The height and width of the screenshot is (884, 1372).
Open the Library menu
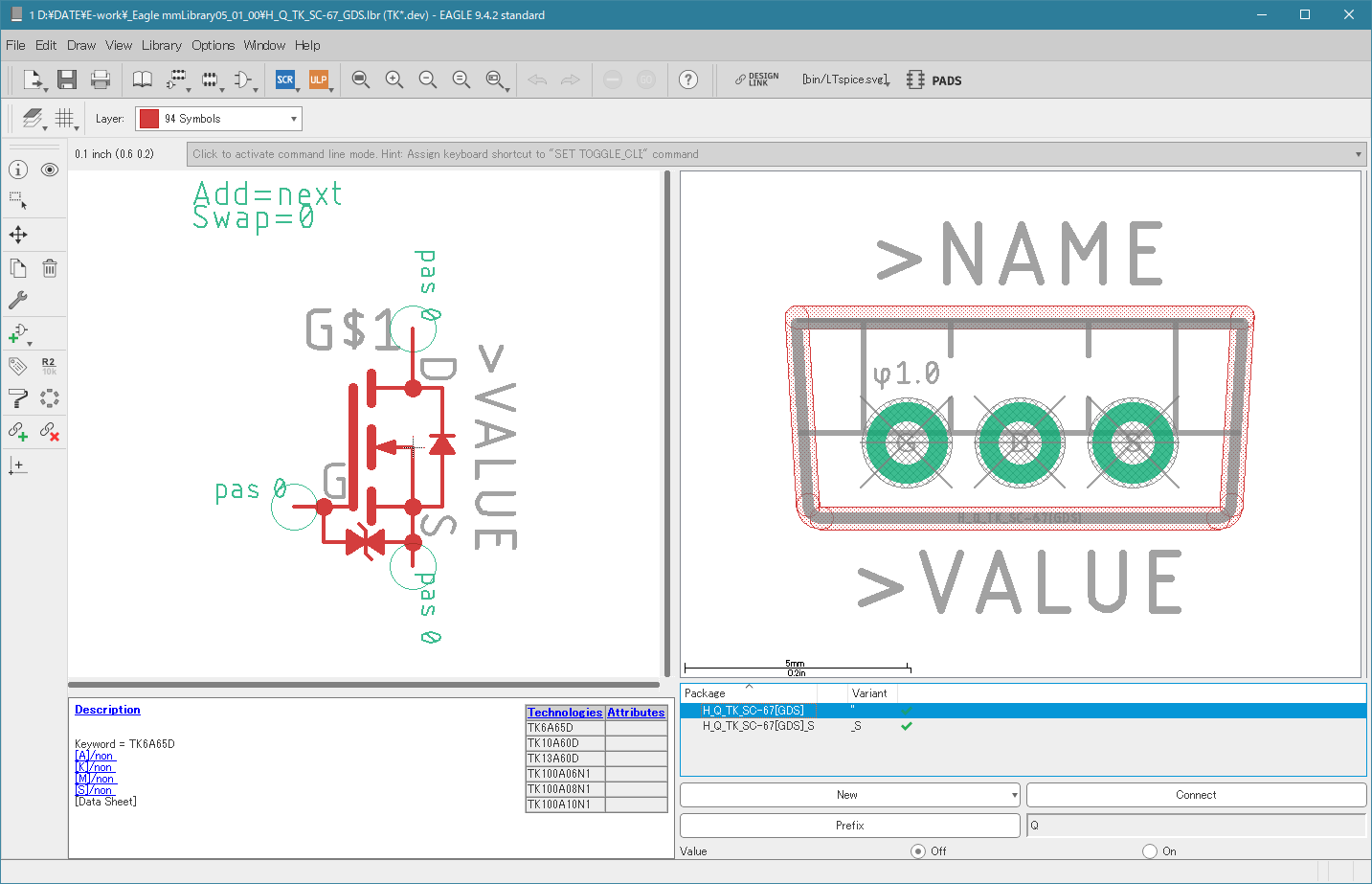(161, 45)
